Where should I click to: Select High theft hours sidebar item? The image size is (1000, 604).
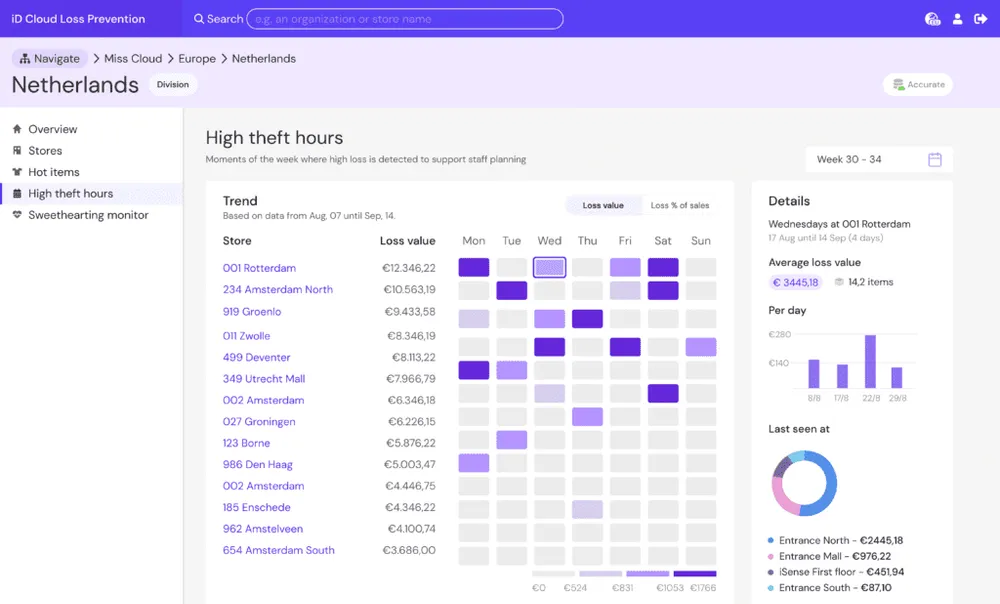91,194
